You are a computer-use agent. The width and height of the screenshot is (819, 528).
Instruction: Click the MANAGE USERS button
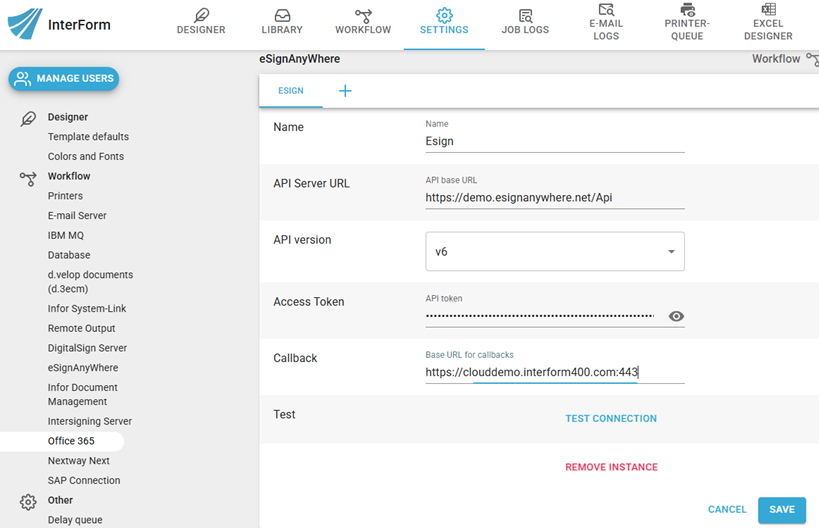[x=64, y=78]
